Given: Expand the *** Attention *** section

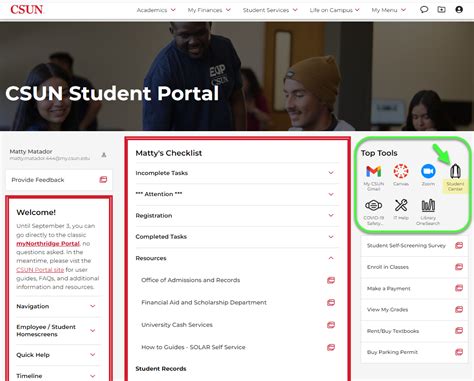Looking at the screenshot, I should tap(237, 194).
